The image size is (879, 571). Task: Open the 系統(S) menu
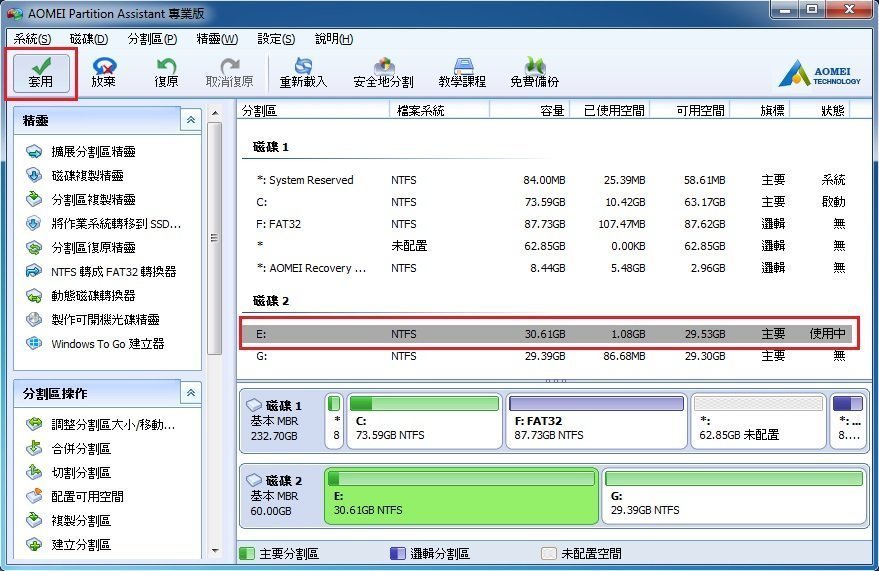32,39
